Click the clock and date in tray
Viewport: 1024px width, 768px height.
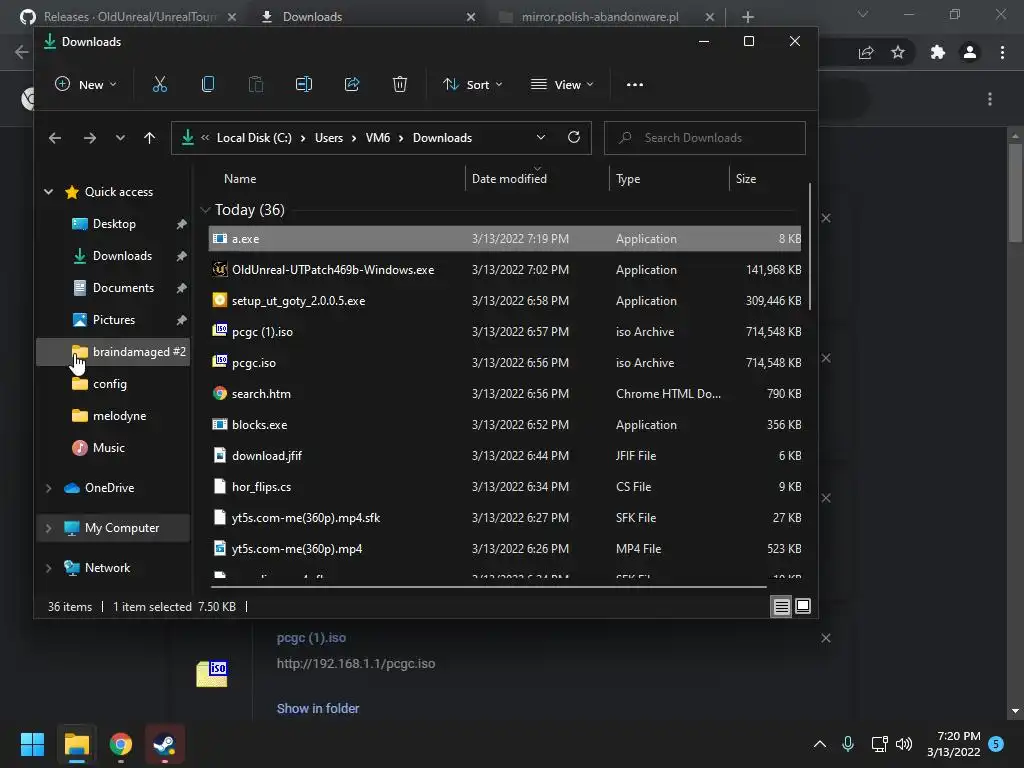click(953, 744)
